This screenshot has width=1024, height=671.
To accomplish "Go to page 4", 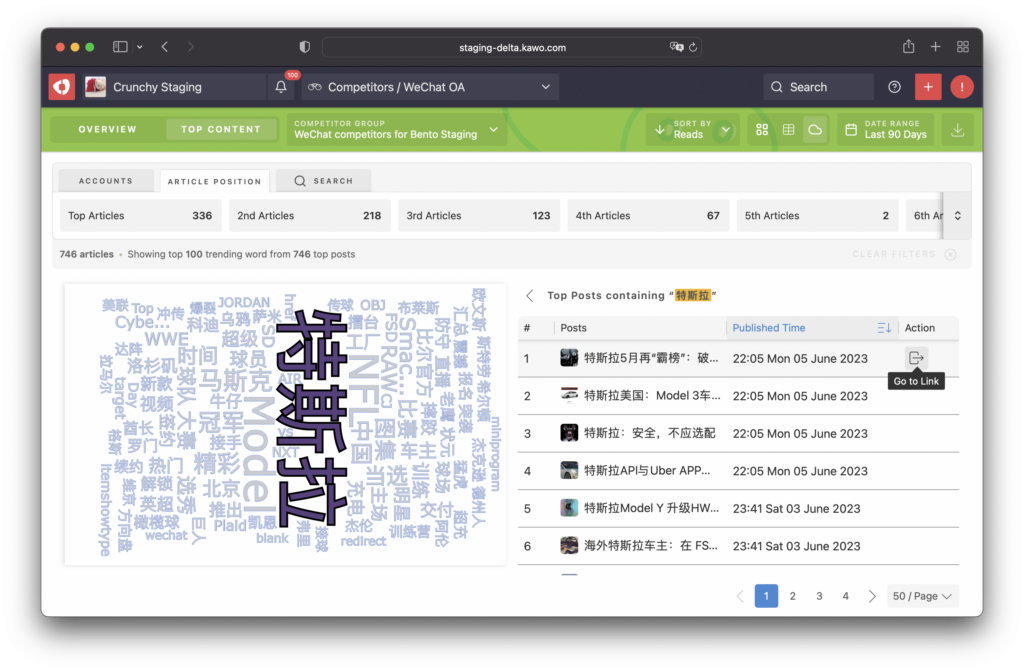I will [846, 596].
